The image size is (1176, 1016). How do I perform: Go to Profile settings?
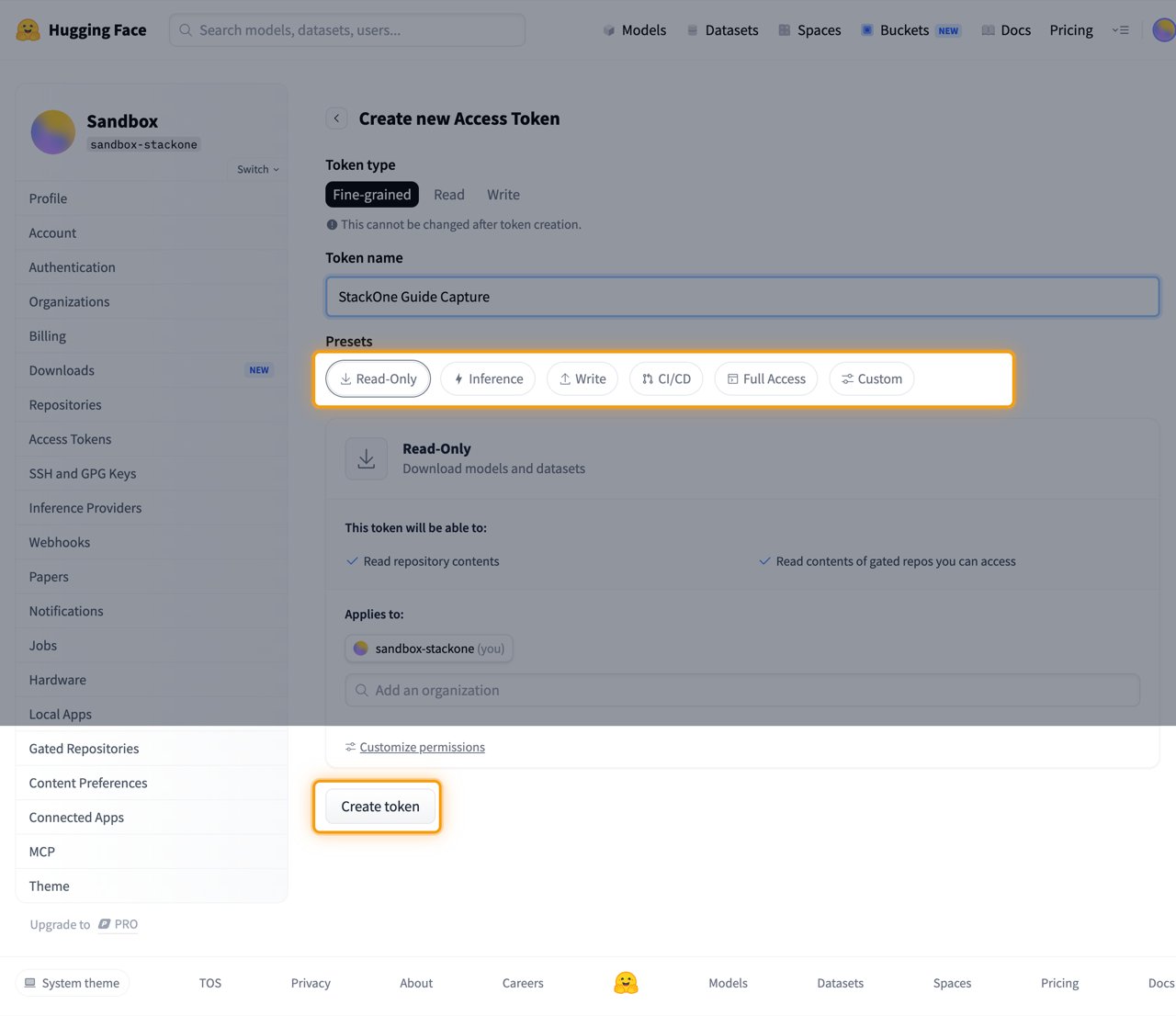coord(152,198)
